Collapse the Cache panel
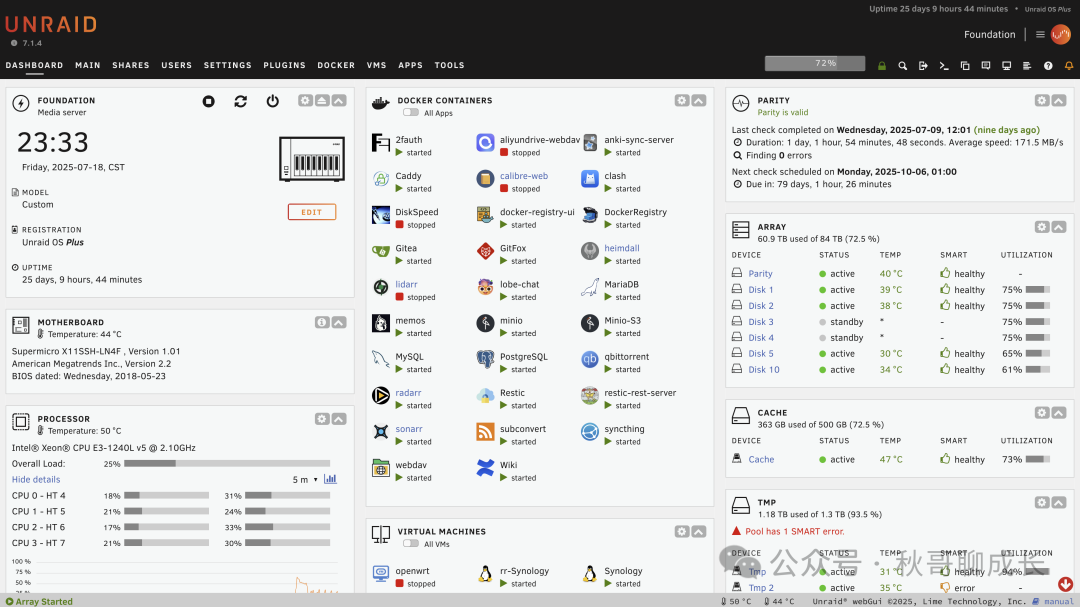 [1059, 413]
